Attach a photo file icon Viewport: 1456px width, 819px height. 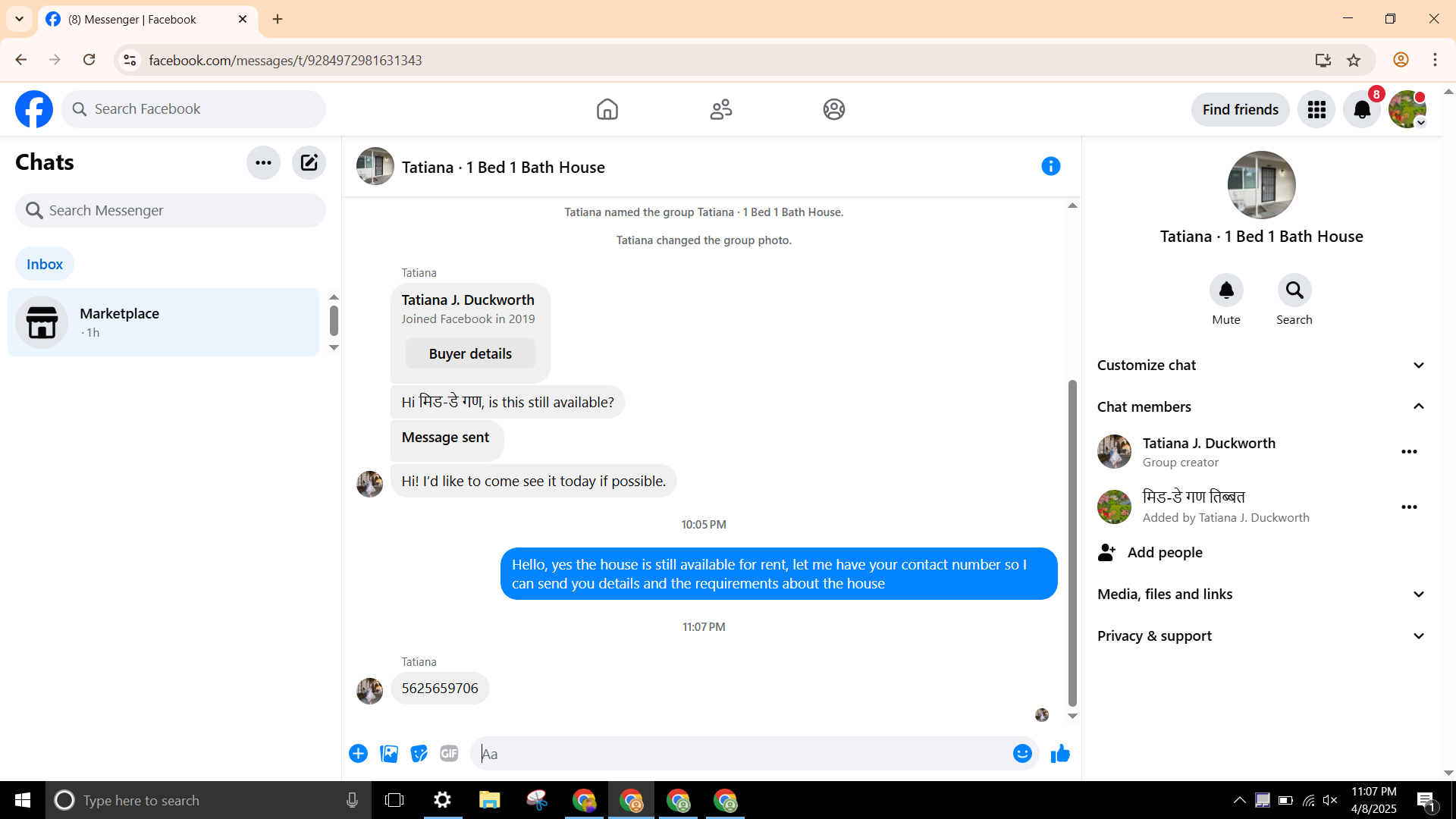[389, 753]
